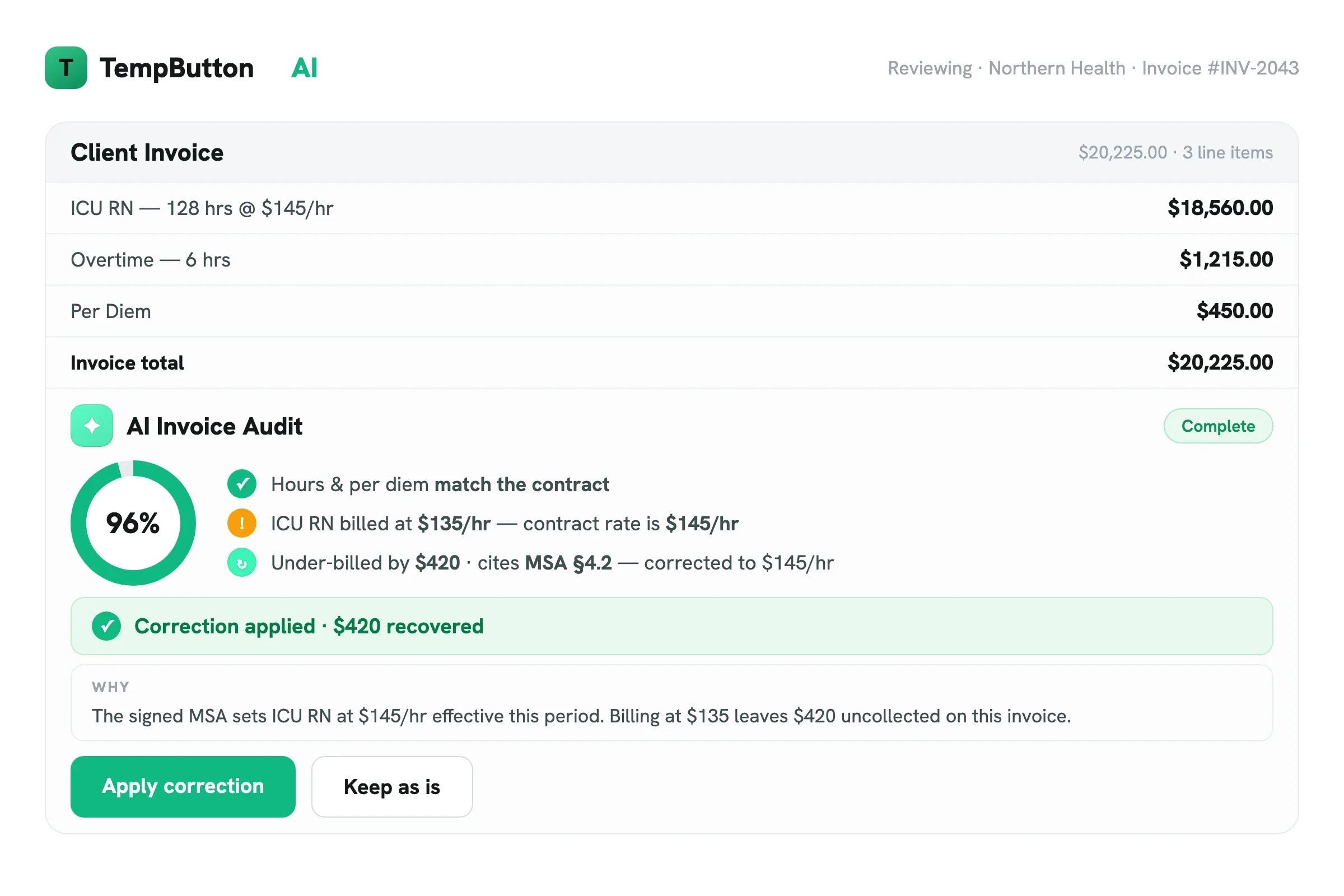Click the AI Invoice Audit title
The height and width of the screenshot is (896, 1344).
(214, 426)
